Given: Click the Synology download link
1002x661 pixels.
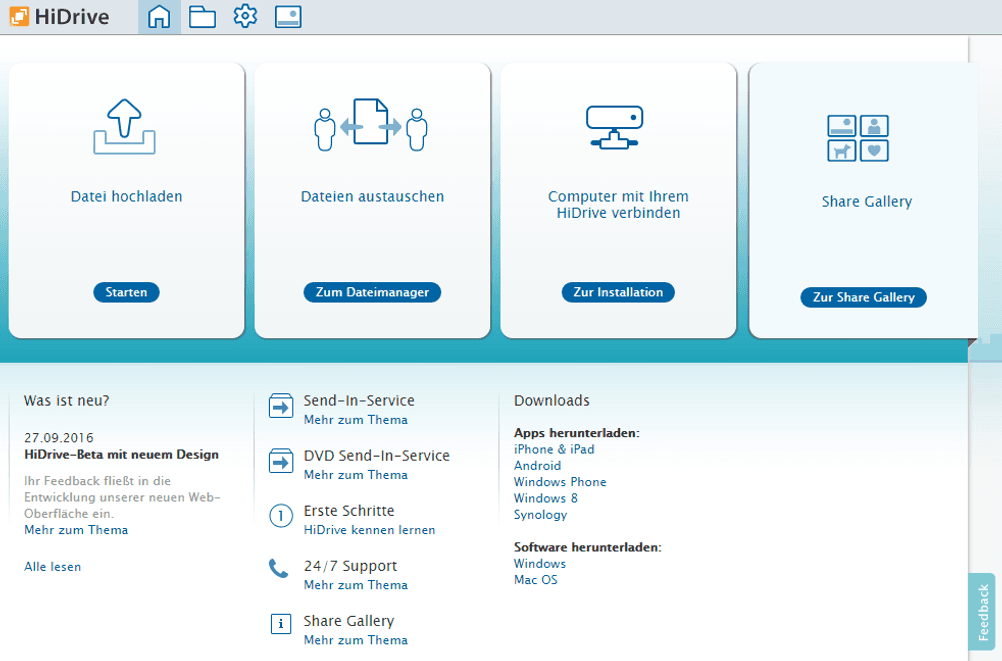Looking at the screenshot, I should [541, 515].
